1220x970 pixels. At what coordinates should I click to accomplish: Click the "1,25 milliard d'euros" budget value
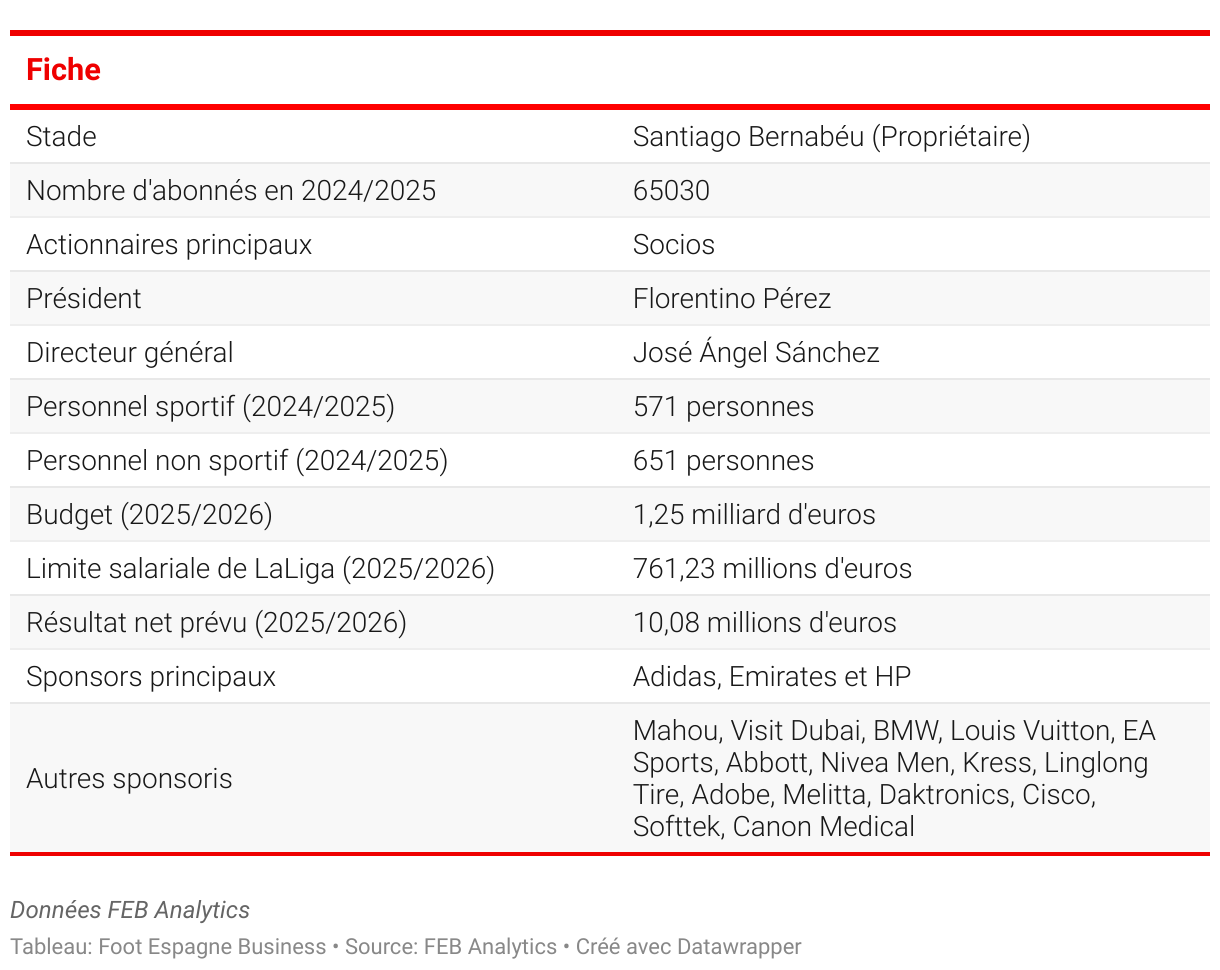click(754, 515)
